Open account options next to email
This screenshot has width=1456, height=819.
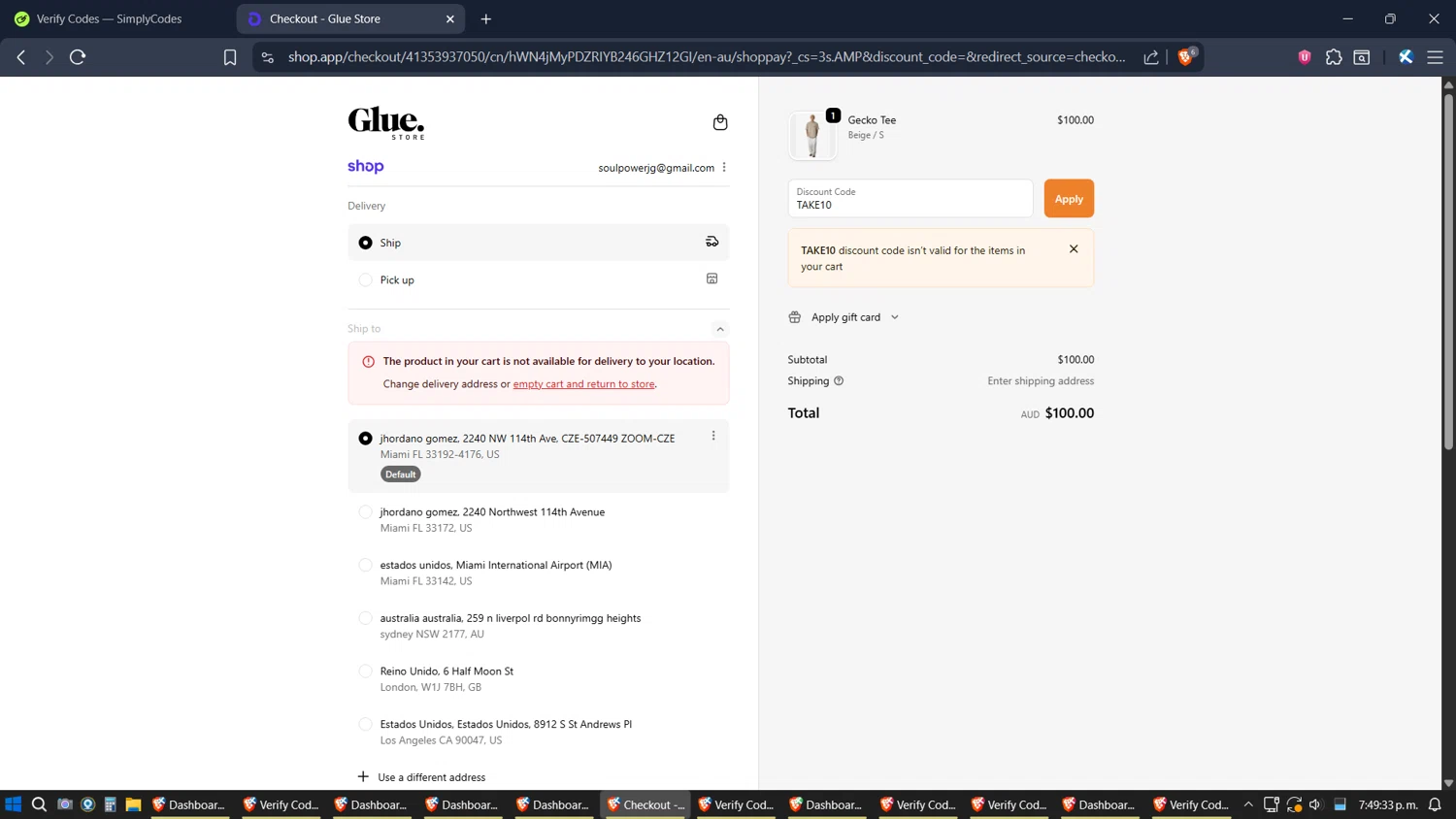pos(724,167)
